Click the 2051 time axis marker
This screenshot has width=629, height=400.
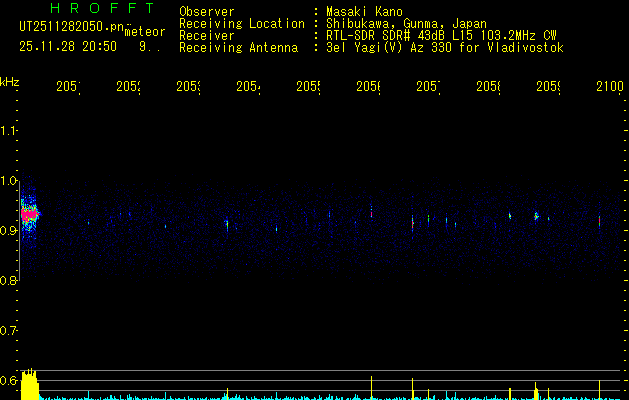point(68,87)
